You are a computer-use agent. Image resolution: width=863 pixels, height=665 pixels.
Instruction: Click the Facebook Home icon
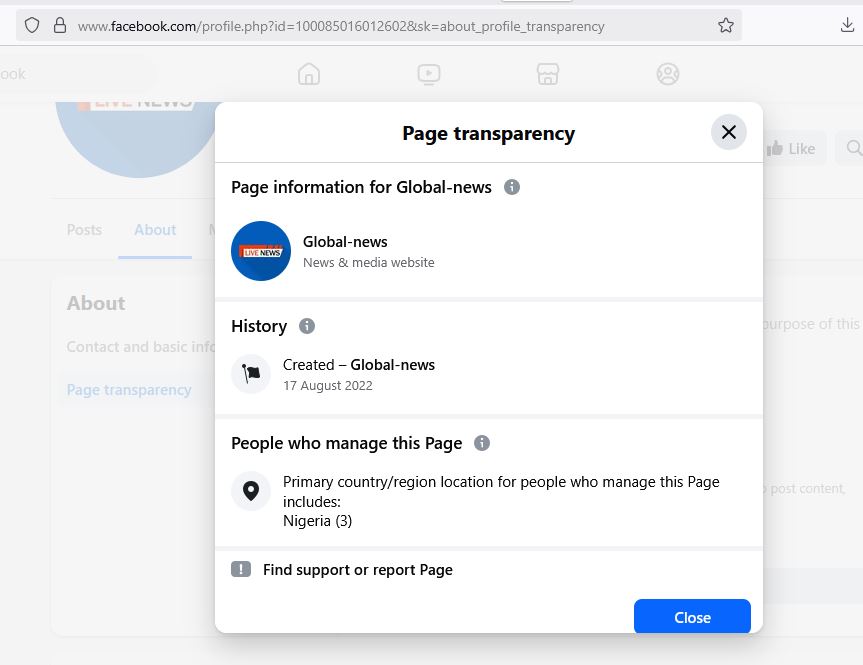pyautogui.click(x=309, y=74)
